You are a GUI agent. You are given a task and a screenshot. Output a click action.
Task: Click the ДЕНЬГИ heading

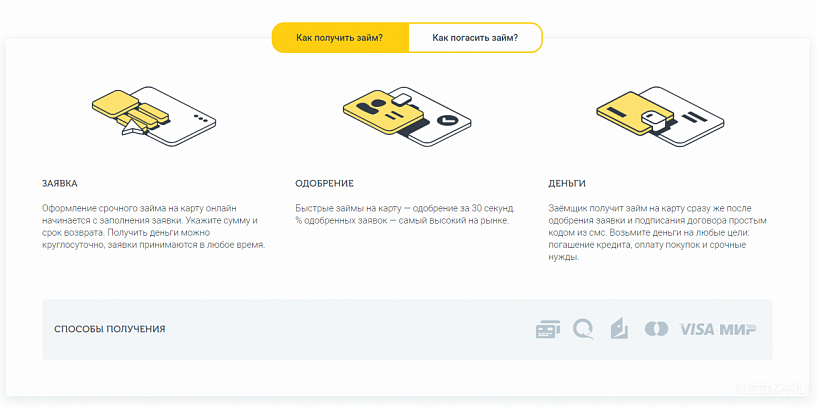coord(567,183)
